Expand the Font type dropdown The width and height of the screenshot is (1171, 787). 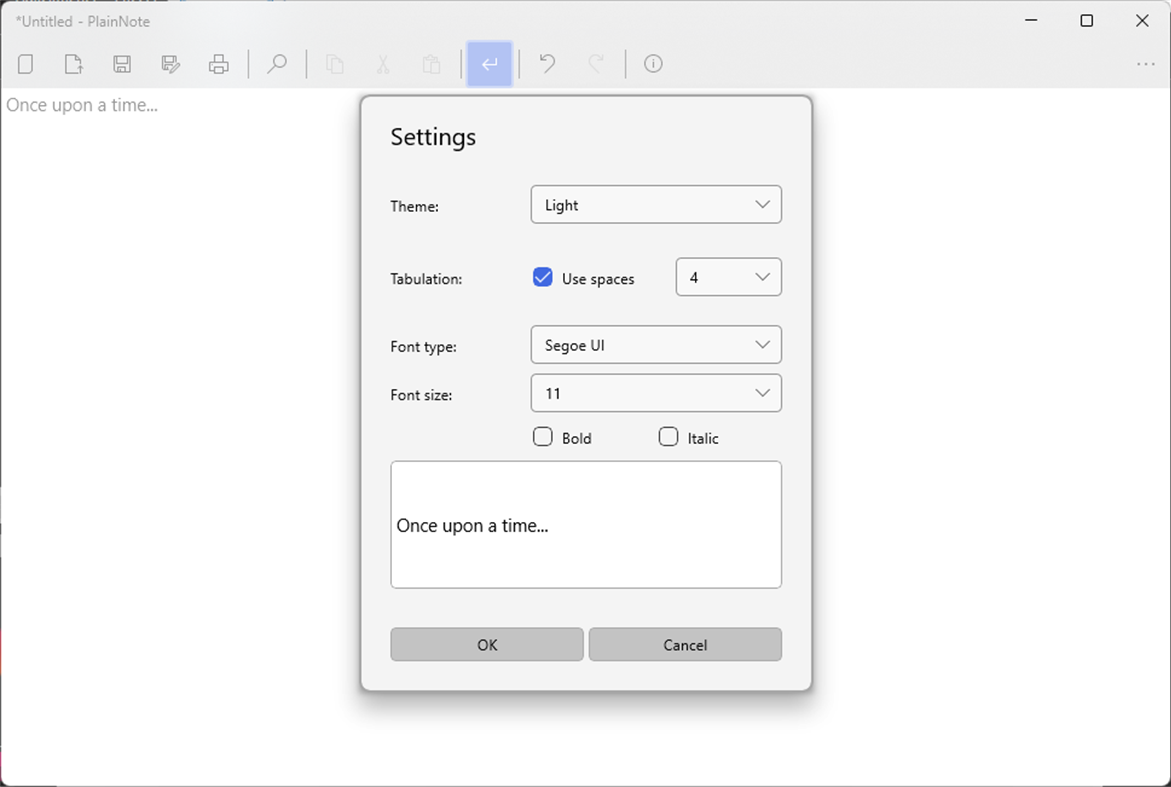pyautogui.click(x=656, y=344)
